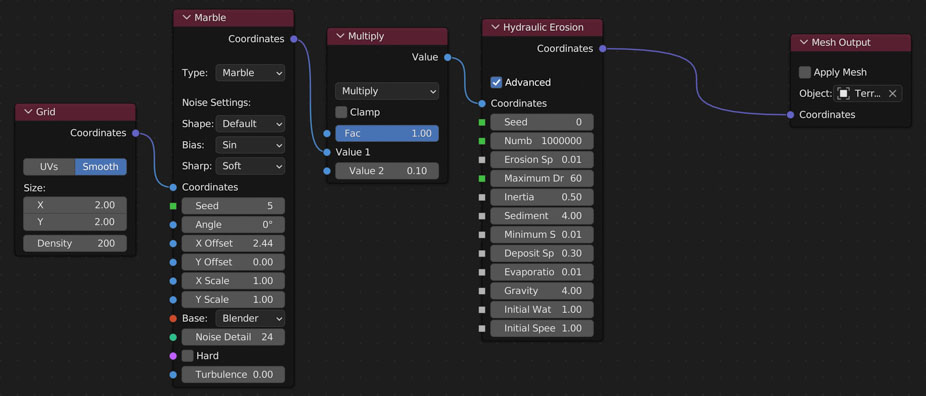Click the green Seed socket on Marble node
Image resolution: width=926 pixels, height=396 pixels.
click(x=173, y=206)
